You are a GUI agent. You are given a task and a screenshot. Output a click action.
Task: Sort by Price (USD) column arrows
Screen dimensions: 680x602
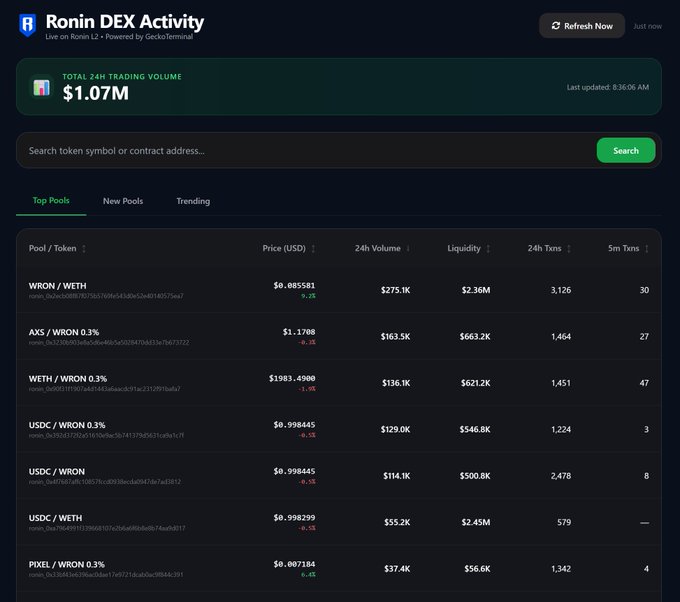(x=313, y=249)
